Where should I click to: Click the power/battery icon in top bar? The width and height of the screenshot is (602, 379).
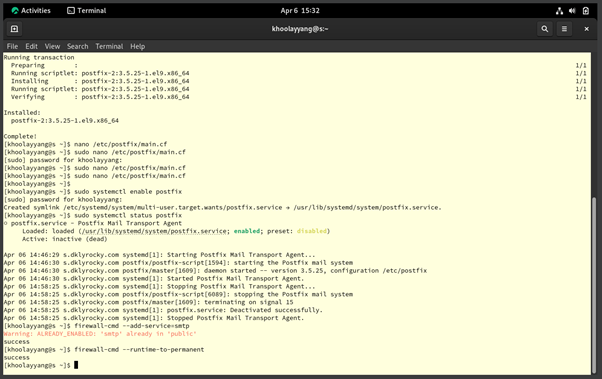585,11
